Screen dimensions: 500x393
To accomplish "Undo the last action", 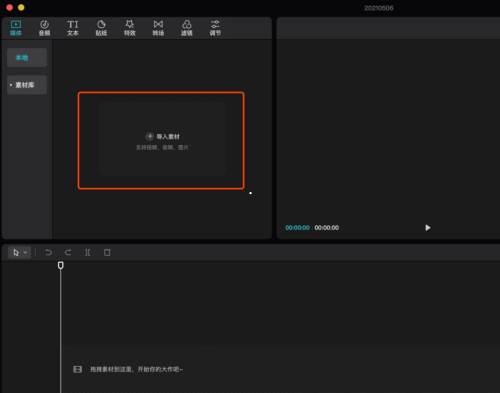I will click(48, 252).
